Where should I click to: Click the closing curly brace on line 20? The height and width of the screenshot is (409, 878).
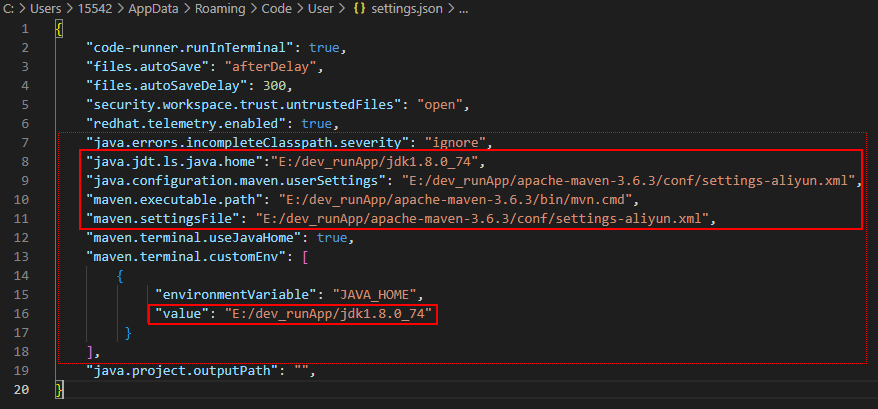point(59,389)
